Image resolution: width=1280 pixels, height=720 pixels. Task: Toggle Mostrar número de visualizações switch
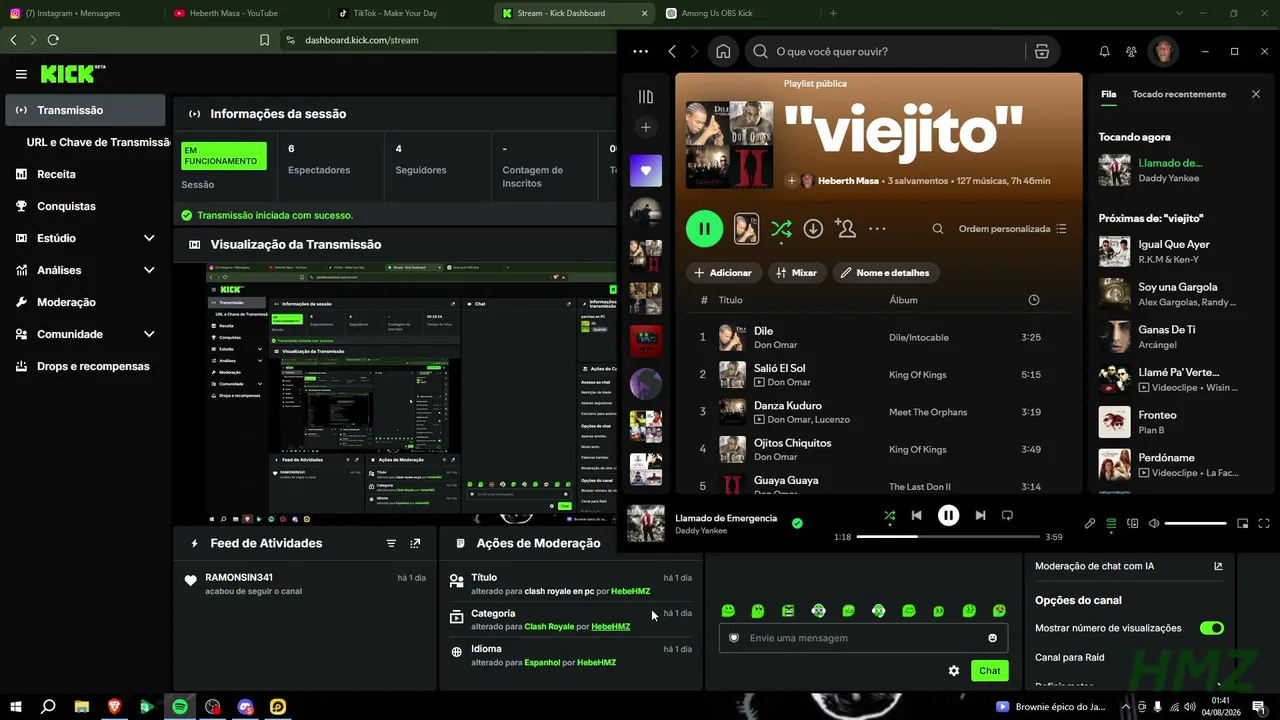[x=1211, y=628]
